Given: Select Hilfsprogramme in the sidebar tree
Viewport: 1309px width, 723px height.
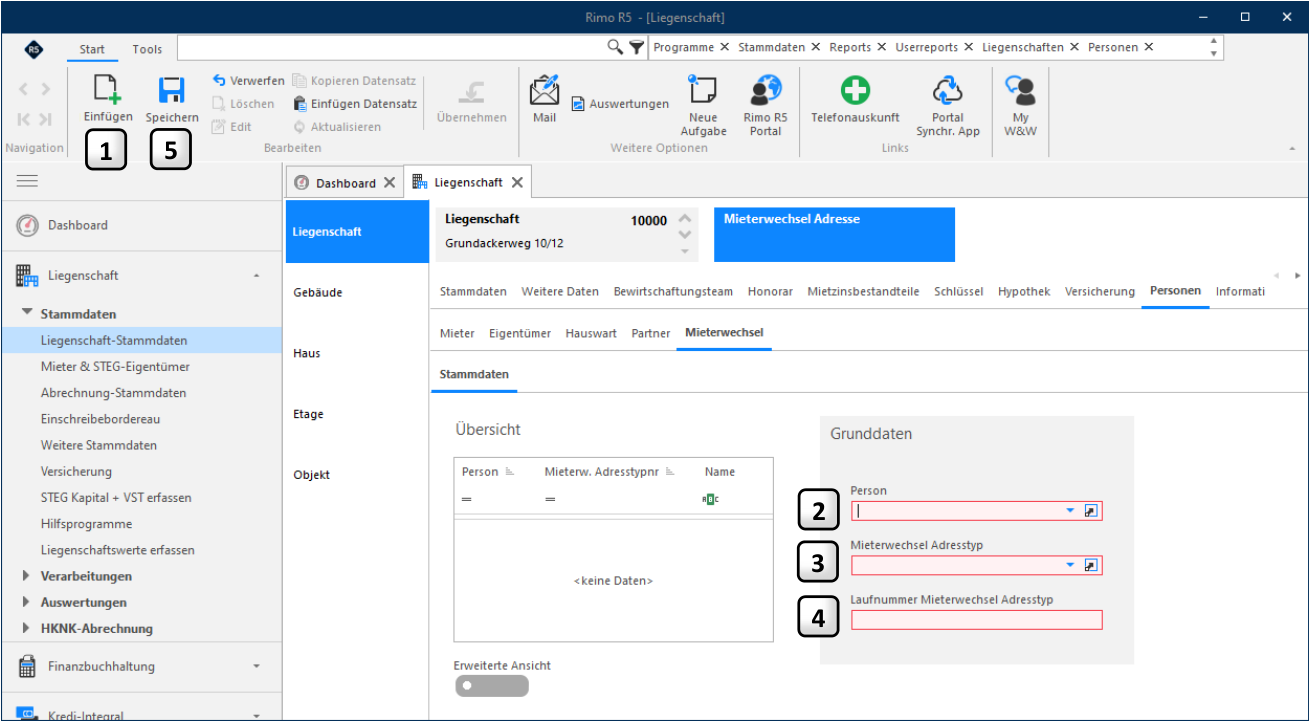Looking at the screenshot, I should pos(86,523).
